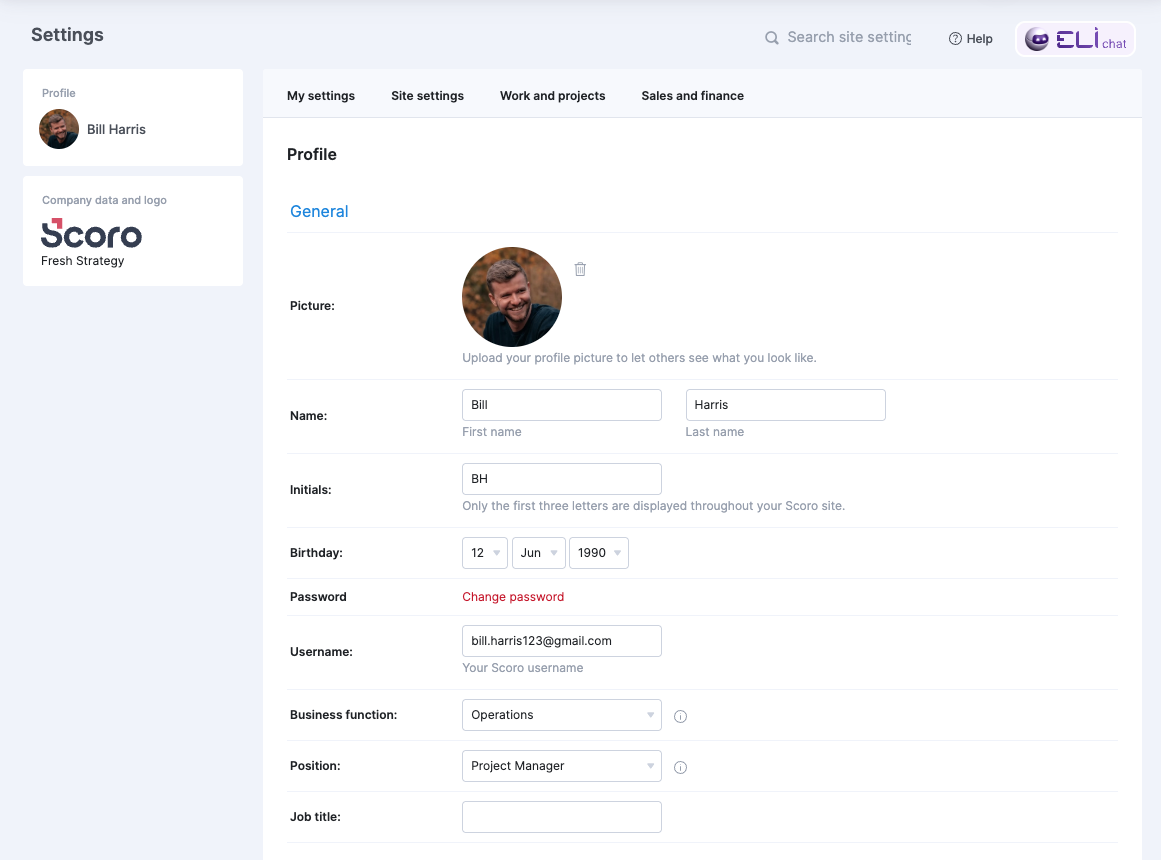Open Fresh Strategy company data
This screenshot has width=1161, height=860.
coord(83,261)
